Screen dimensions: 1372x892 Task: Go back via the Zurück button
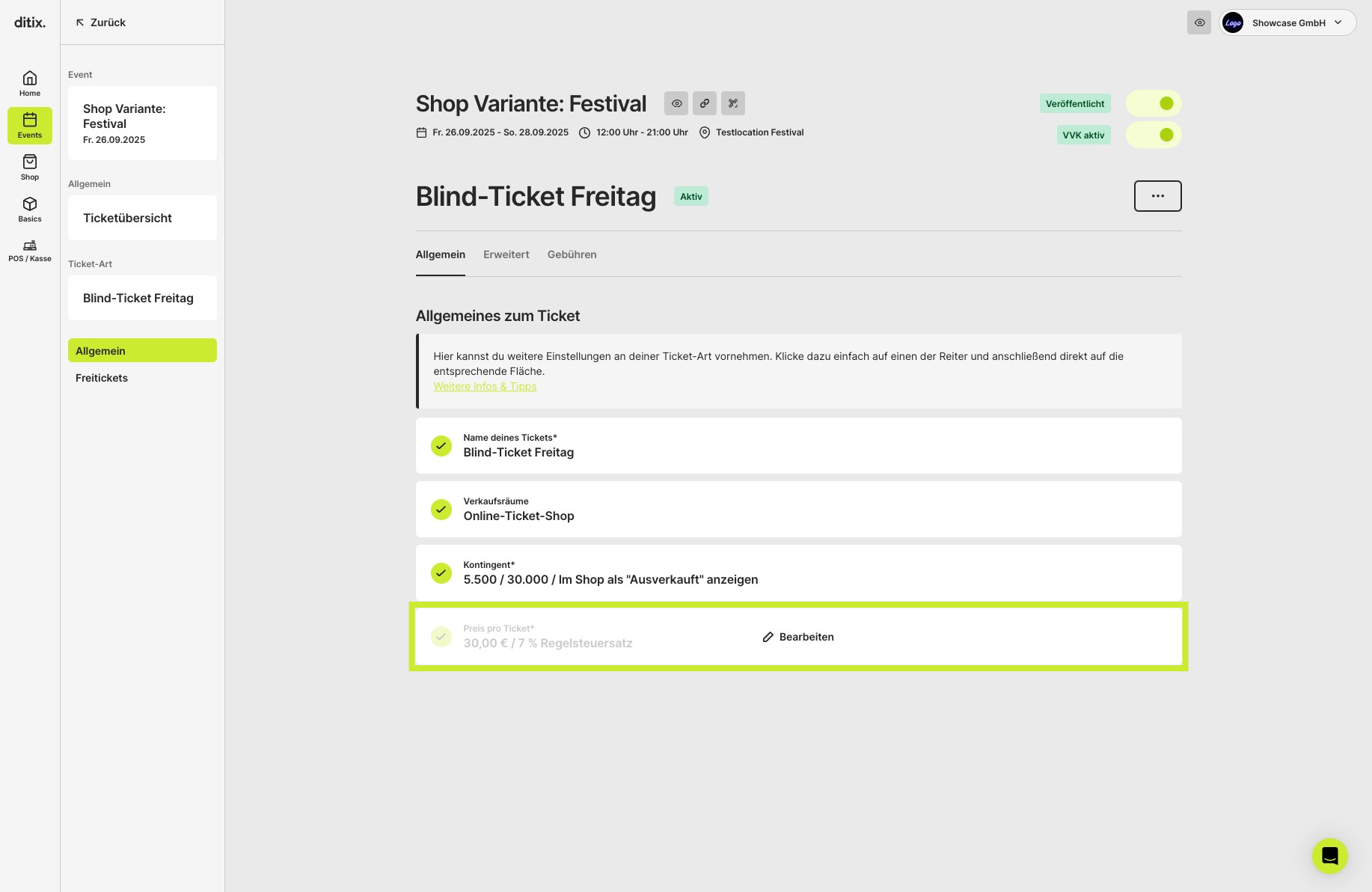[101, 22]
